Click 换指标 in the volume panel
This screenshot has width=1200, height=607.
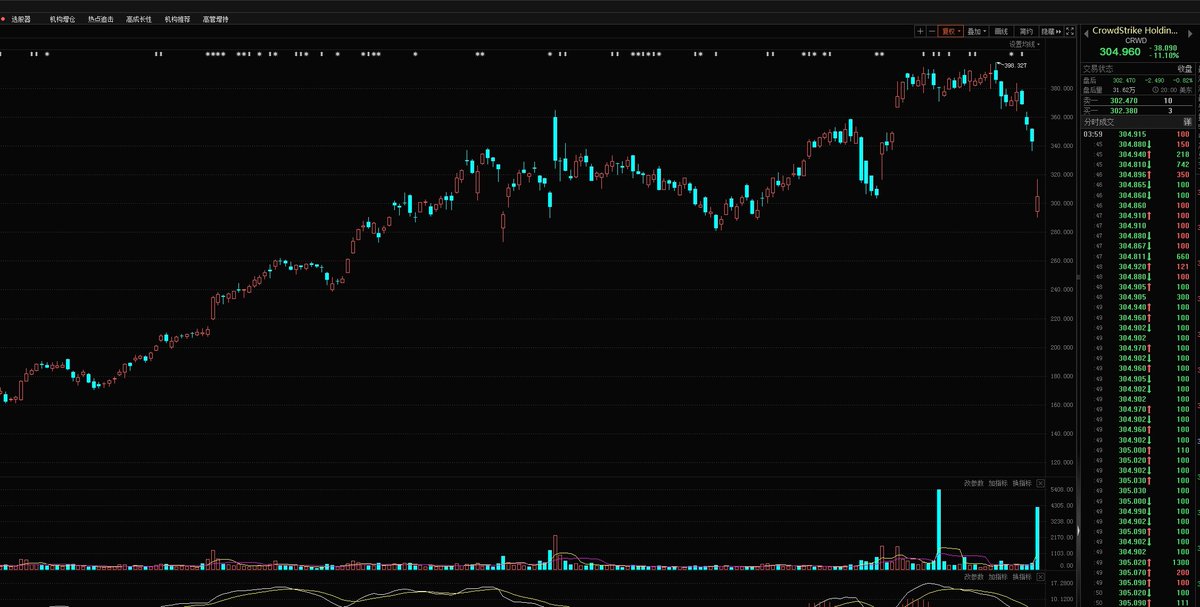pyautogui.click(x=1021, y=483)
